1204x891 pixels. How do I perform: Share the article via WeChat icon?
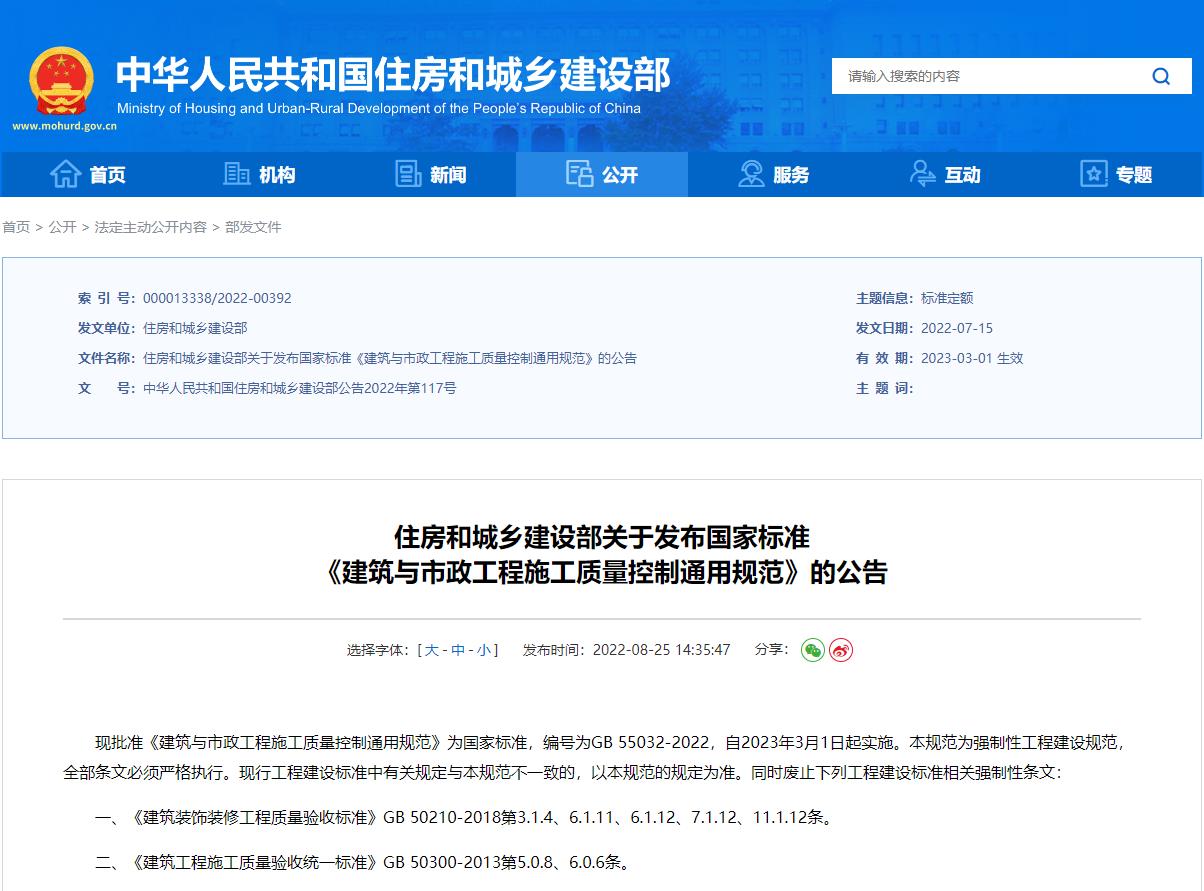[813, 650]
